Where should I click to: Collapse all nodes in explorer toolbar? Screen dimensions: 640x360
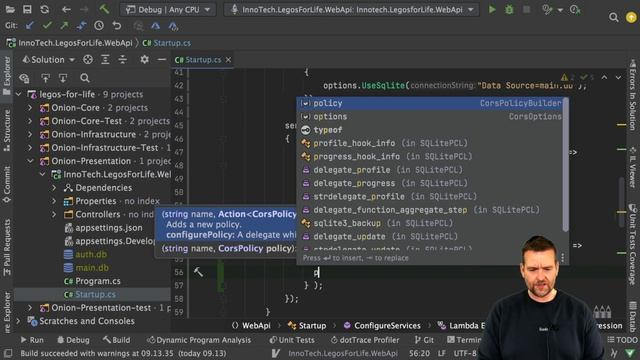pos(122,60)
